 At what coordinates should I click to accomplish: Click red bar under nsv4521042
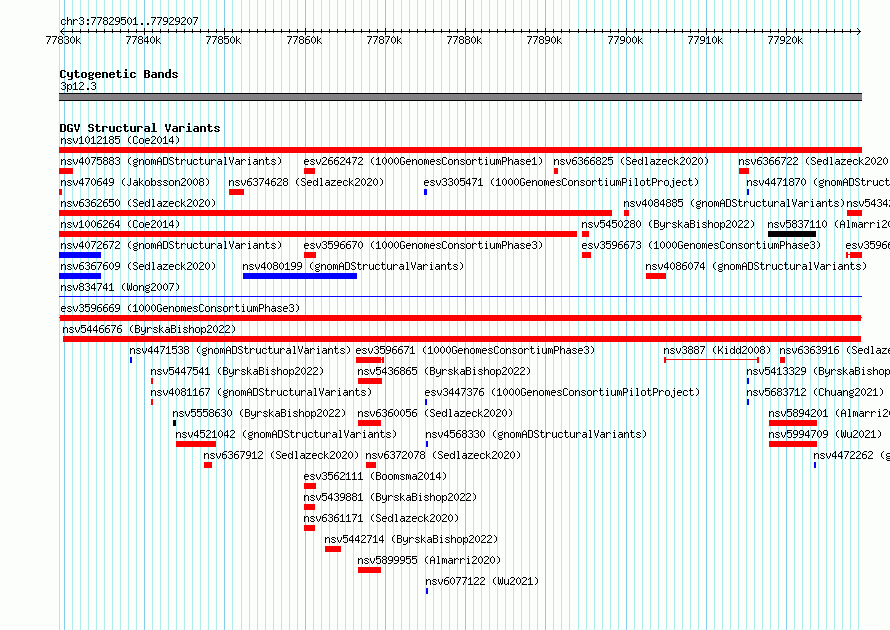[196, 444]
